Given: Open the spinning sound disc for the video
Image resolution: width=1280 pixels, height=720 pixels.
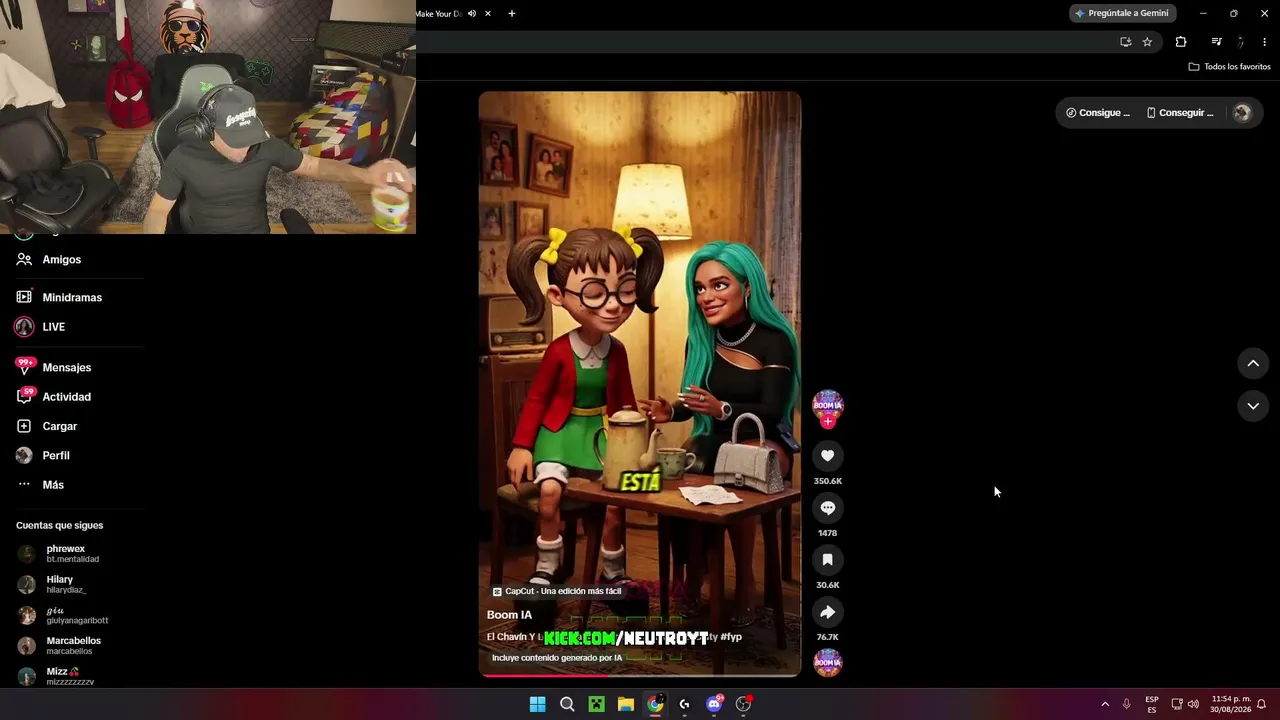Looking at the screenshot, I should pos(827,662).
